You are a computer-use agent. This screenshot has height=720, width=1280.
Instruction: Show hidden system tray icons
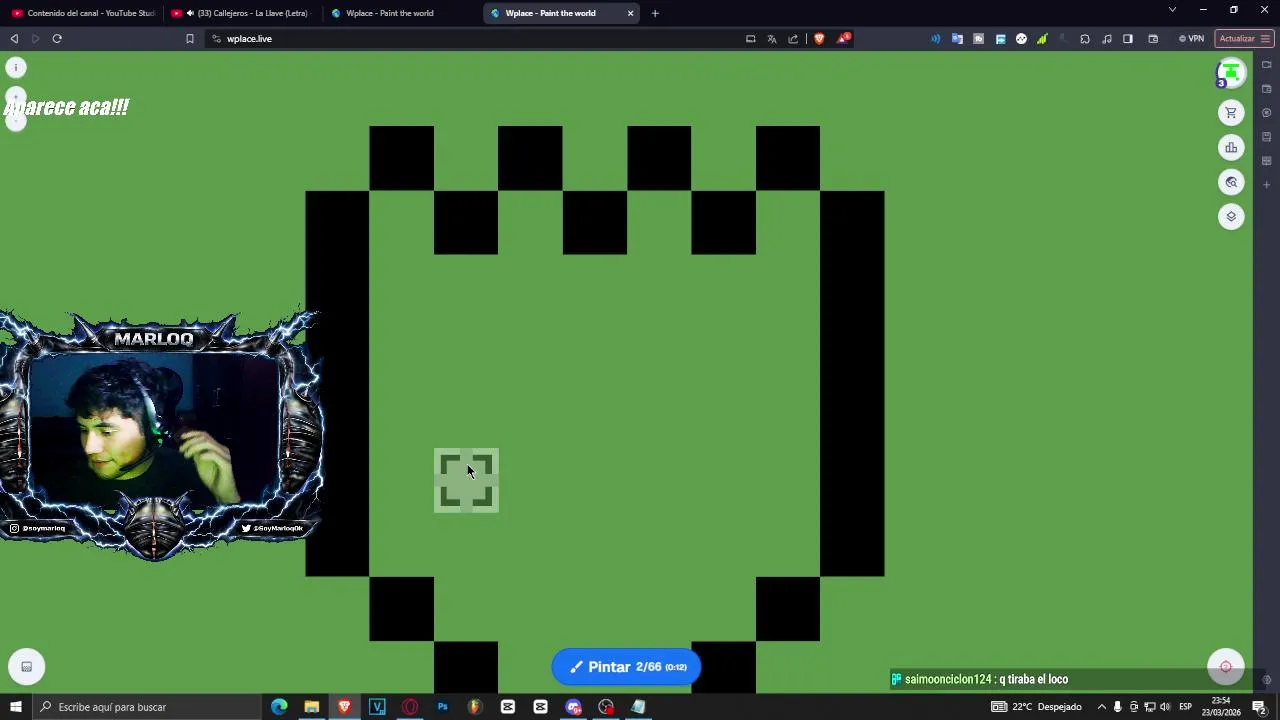coord(1102,707)
